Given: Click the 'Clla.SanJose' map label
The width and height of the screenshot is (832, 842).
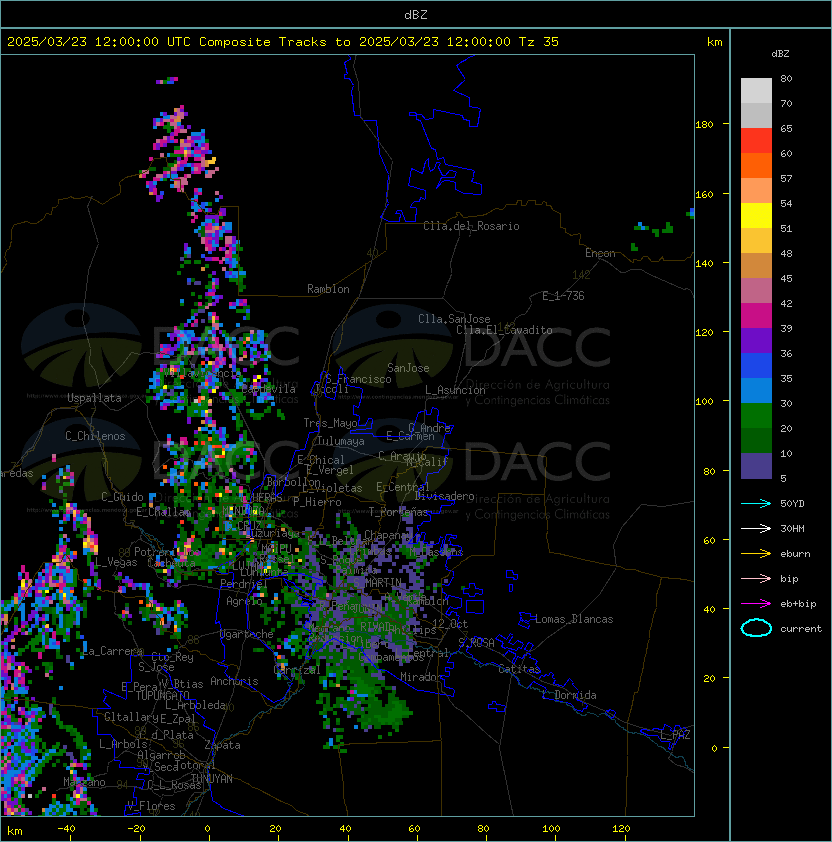Looking at the screenshot, I should [454, 319].
